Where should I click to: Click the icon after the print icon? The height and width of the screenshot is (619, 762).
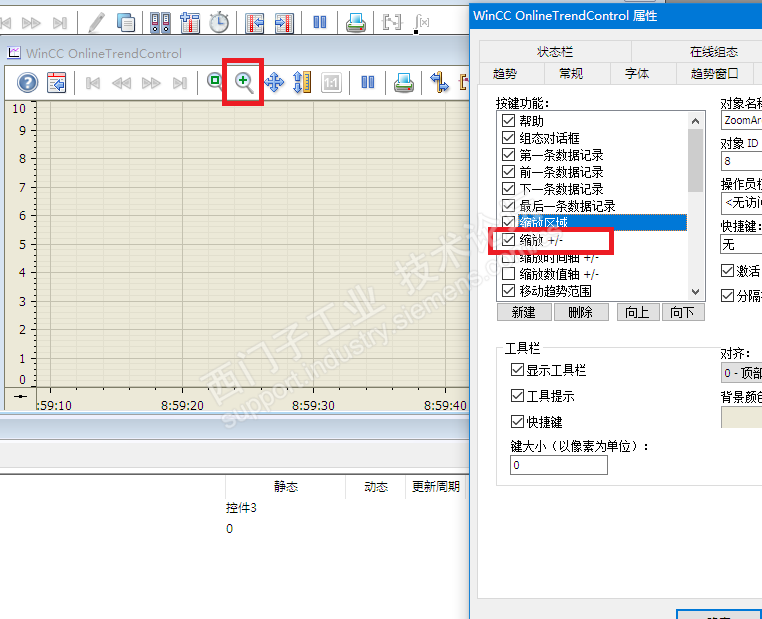[440, 82]
